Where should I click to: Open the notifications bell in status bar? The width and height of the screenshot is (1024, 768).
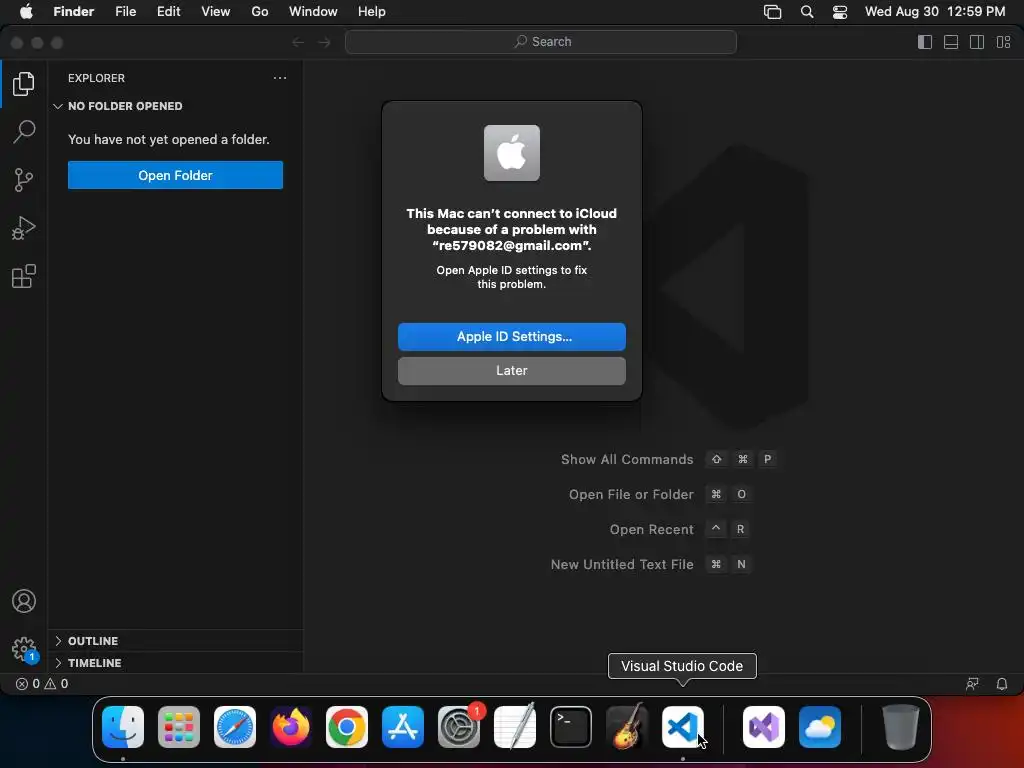(1001, 684)
